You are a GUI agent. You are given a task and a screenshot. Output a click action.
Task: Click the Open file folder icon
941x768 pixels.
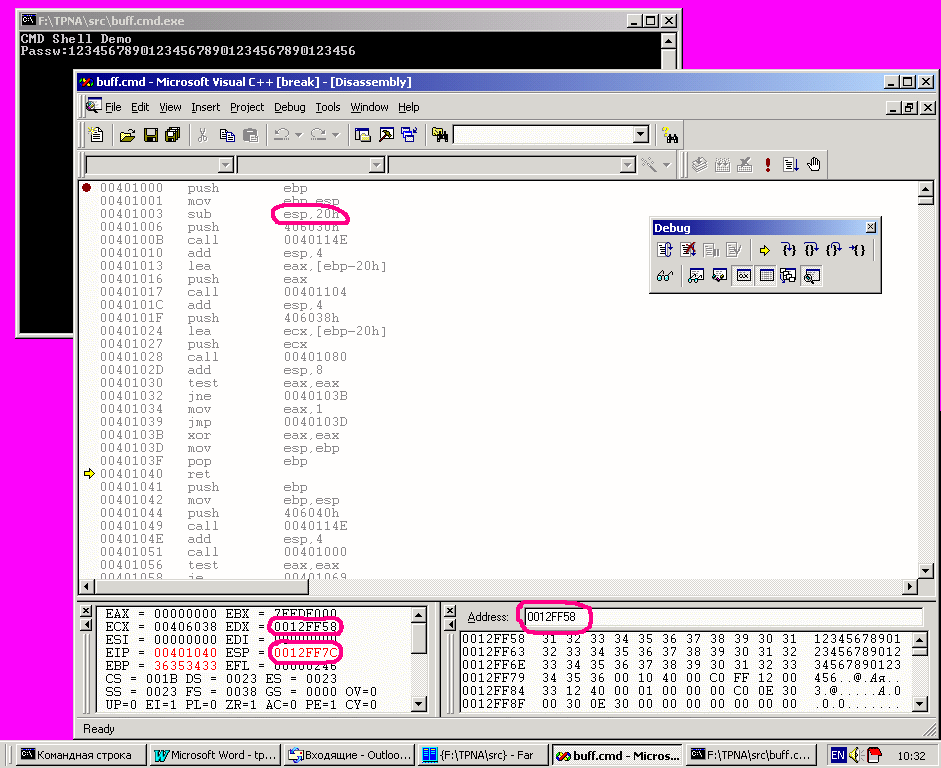tap(127, 135)
